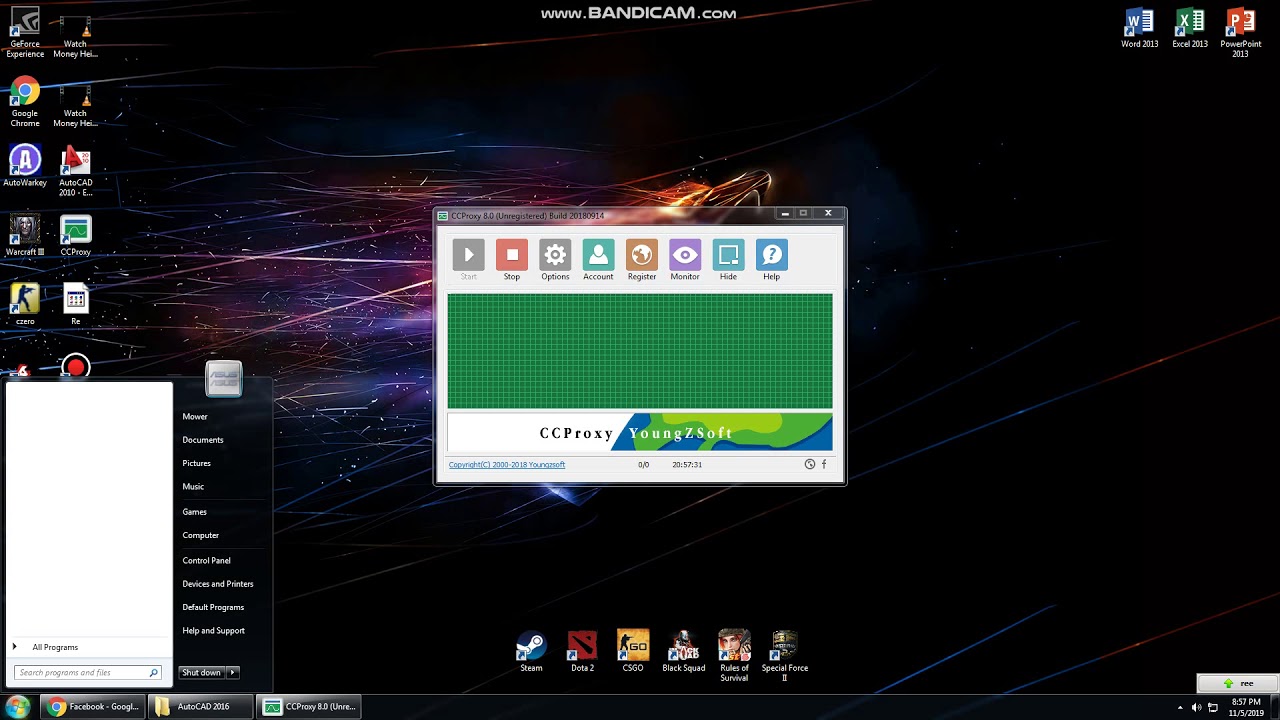Click the CCProxy YoungZSoft banner
The width and height of the screenshot is (1280, 720).
pyautogui.click(x=640, y=432)
